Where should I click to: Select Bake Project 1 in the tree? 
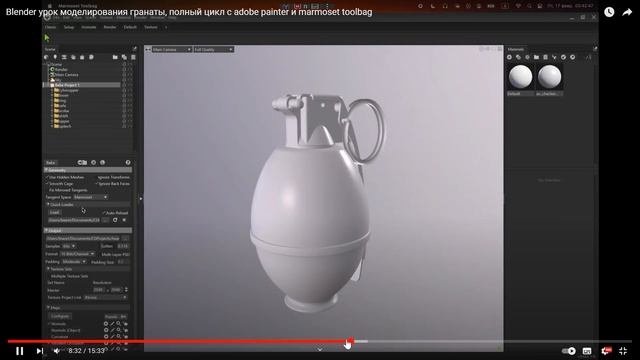point(67,85)
